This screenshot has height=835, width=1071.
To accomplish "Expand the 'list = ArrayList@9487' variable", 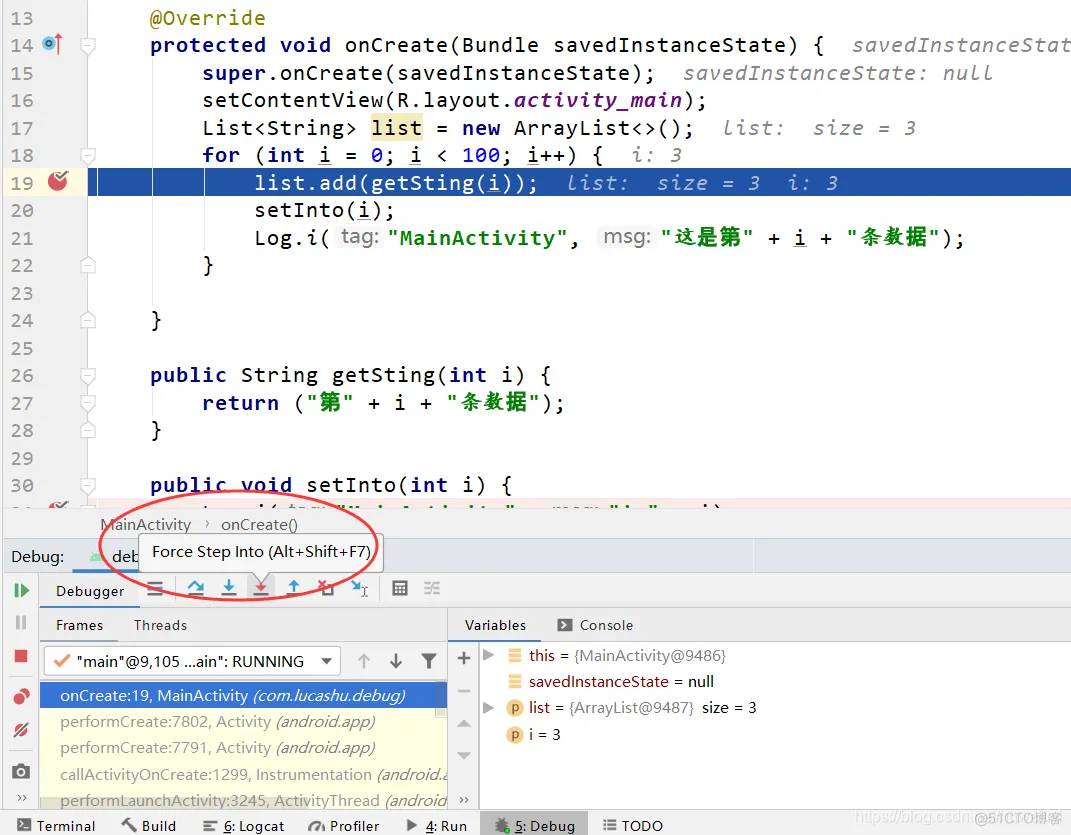I will pos(487,707).
